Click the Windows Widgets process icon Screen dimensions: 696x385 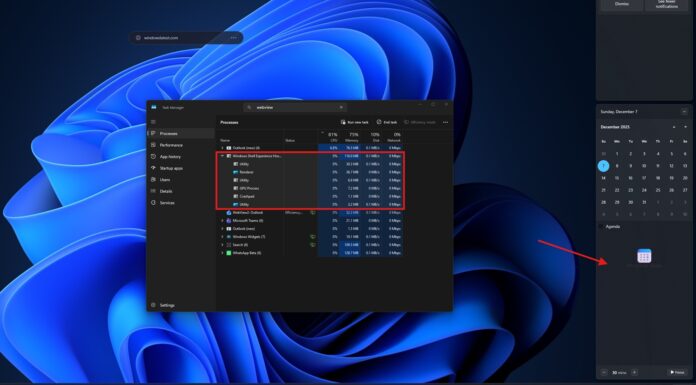[x=229, y=237]
